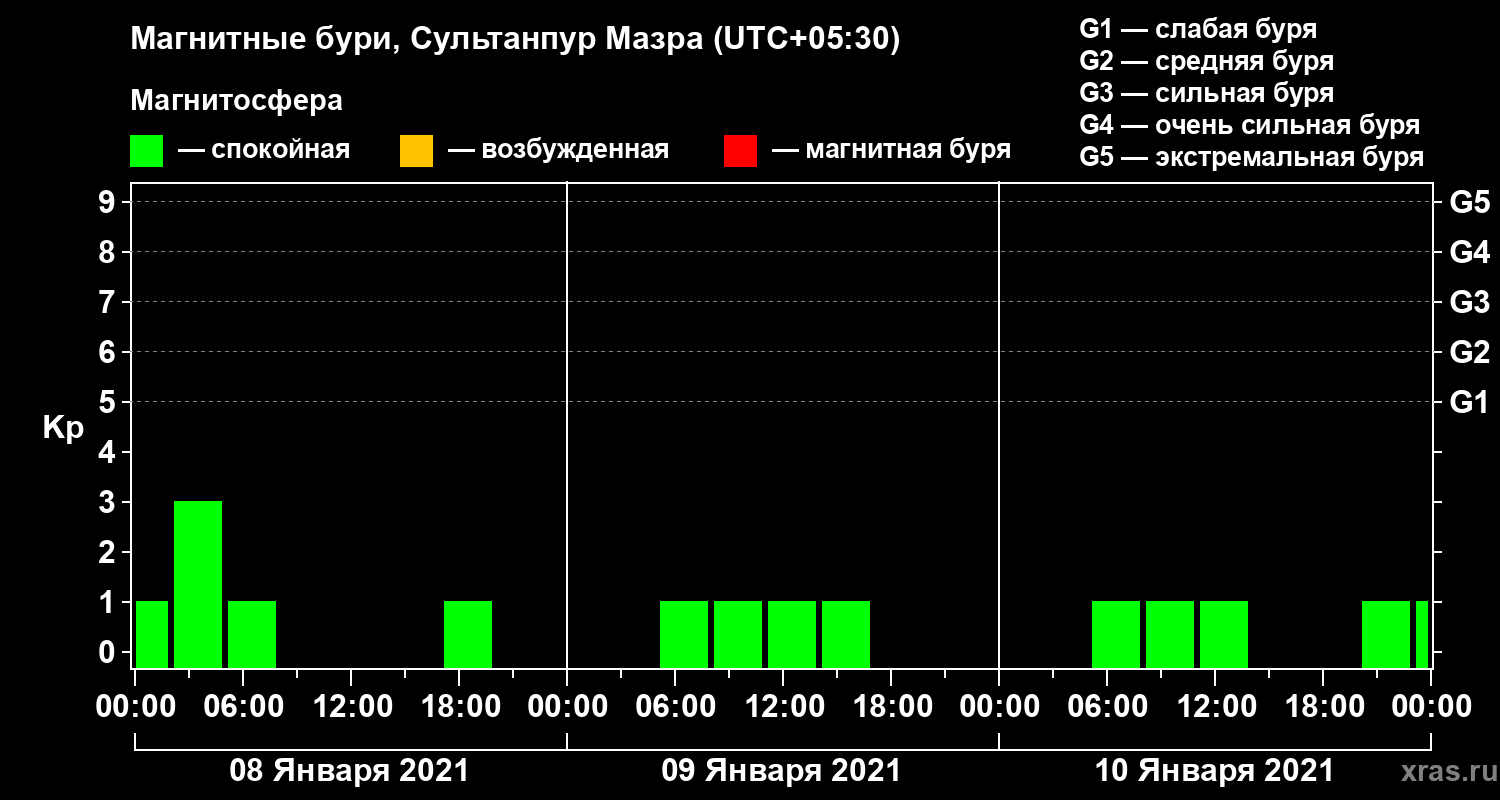The width and height of the screenshot is (1500, 800).
Task: Click the 09 January bar above the 06:00 tick
Action: pyautogui.click(x=684, y=634)
